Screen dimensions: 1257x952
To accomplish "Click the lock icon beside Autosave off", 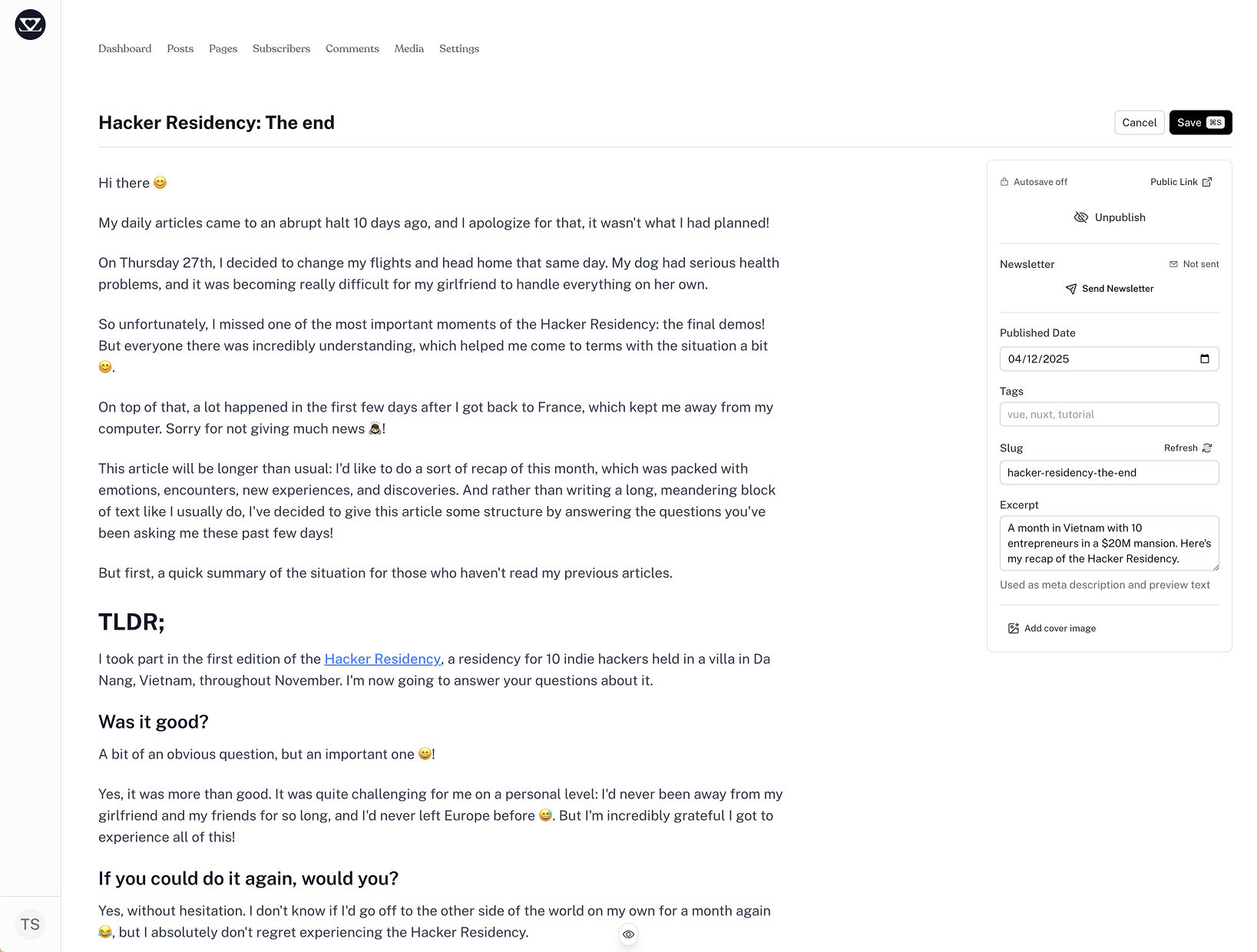I will pyautogui.click(x=1003, y=182).
